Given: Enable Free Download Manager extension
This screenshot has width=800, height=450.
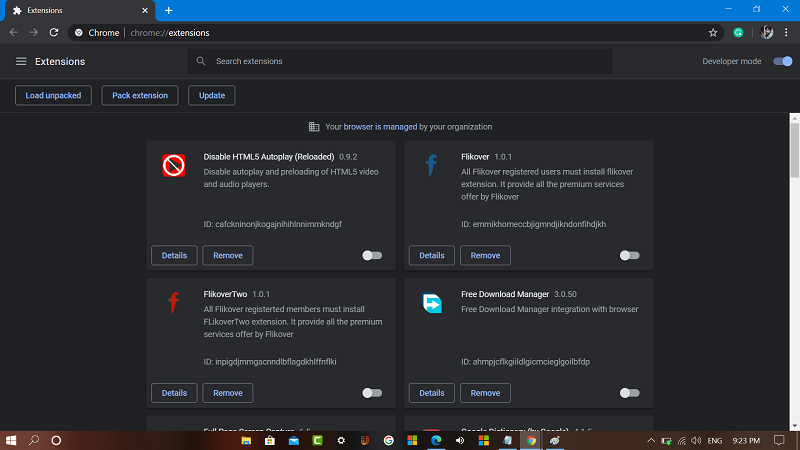Looking at the screenshot, I should [x=630, y=393].
